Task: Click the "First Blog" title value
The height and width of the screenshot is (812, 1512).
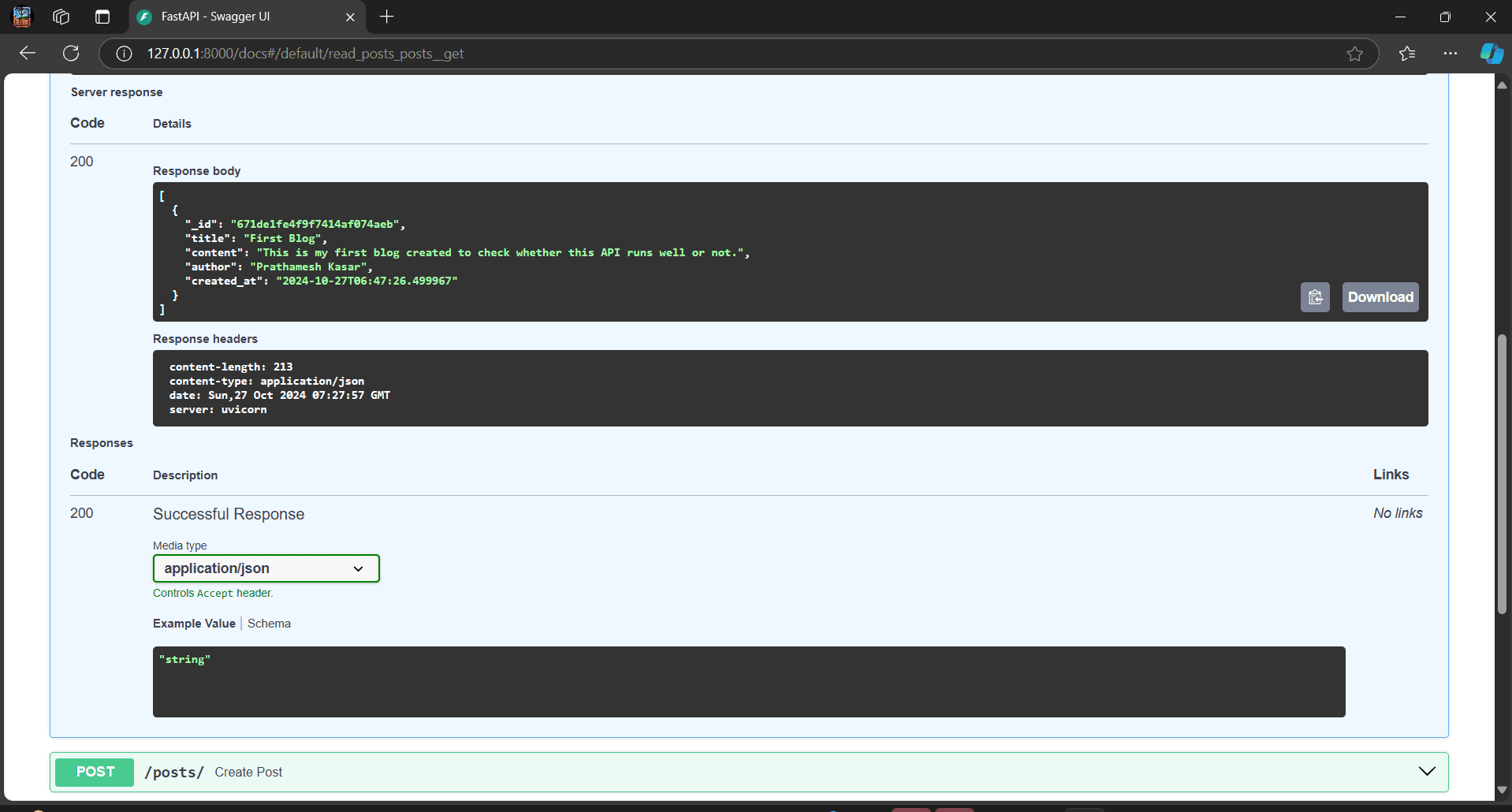Action: [282, 238]
